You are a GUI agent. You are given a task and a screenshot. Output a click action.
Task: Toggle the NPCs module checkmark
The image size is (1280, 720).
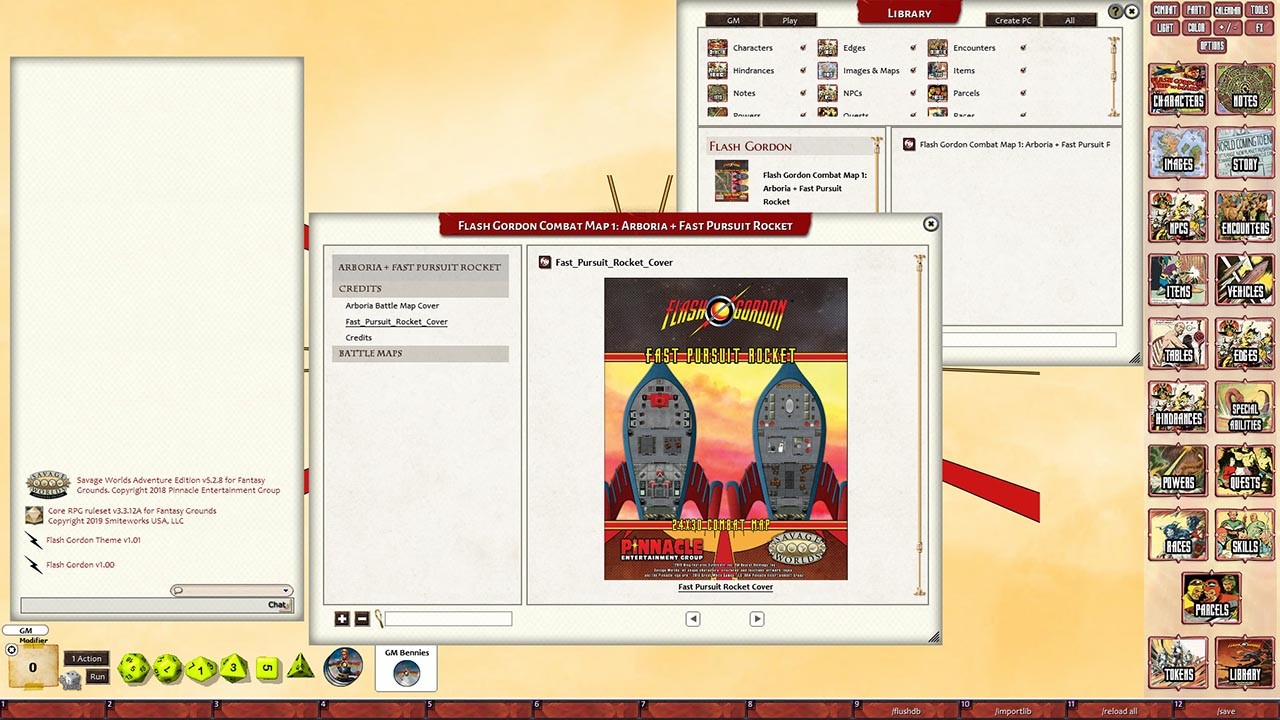(912, 93)
